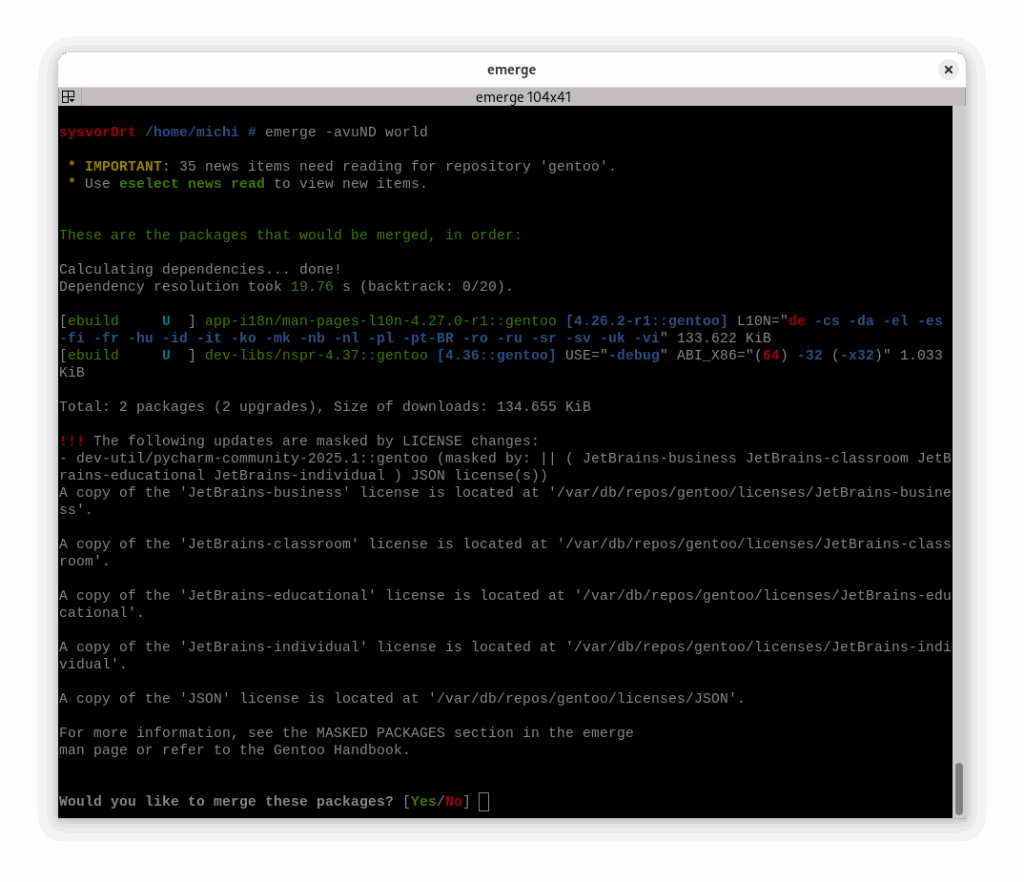Click the cursor block after the prompt
Viewport: 1024px width, 882px height.
click(484, 802)
